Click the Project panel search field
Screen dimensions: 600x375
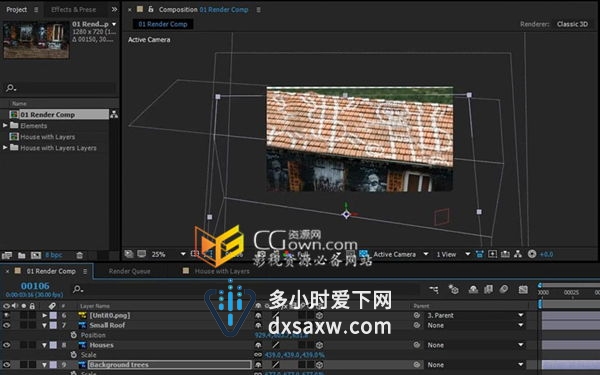(60, 88)
